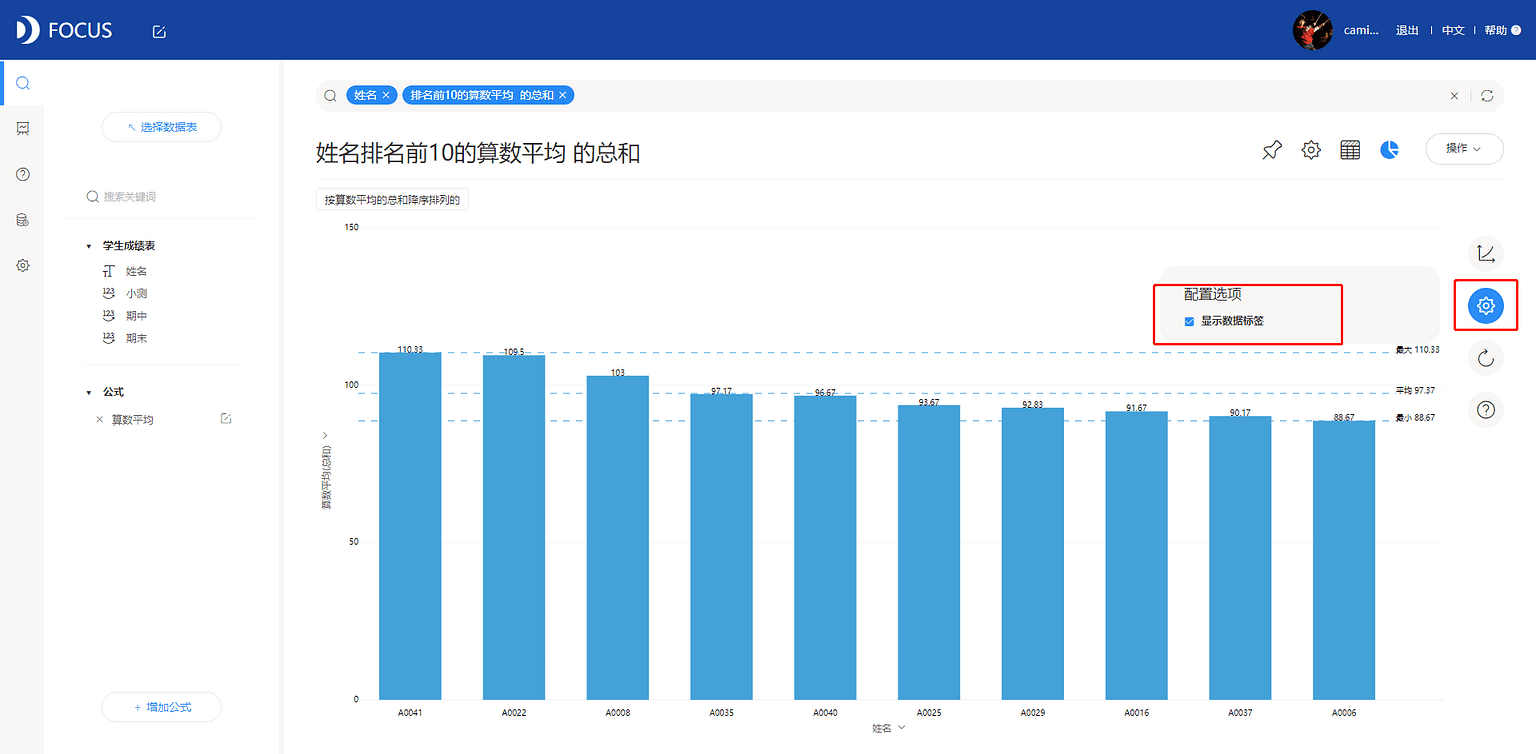Click the A0029 bar

(x=1033, y=554)
